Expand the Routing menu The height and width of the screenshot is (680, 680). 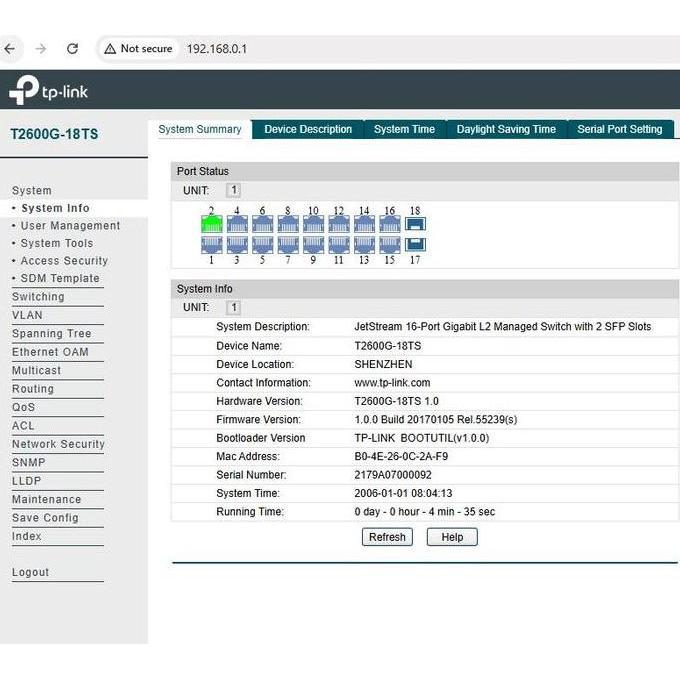pyautogui.click(x=33, y=389)
